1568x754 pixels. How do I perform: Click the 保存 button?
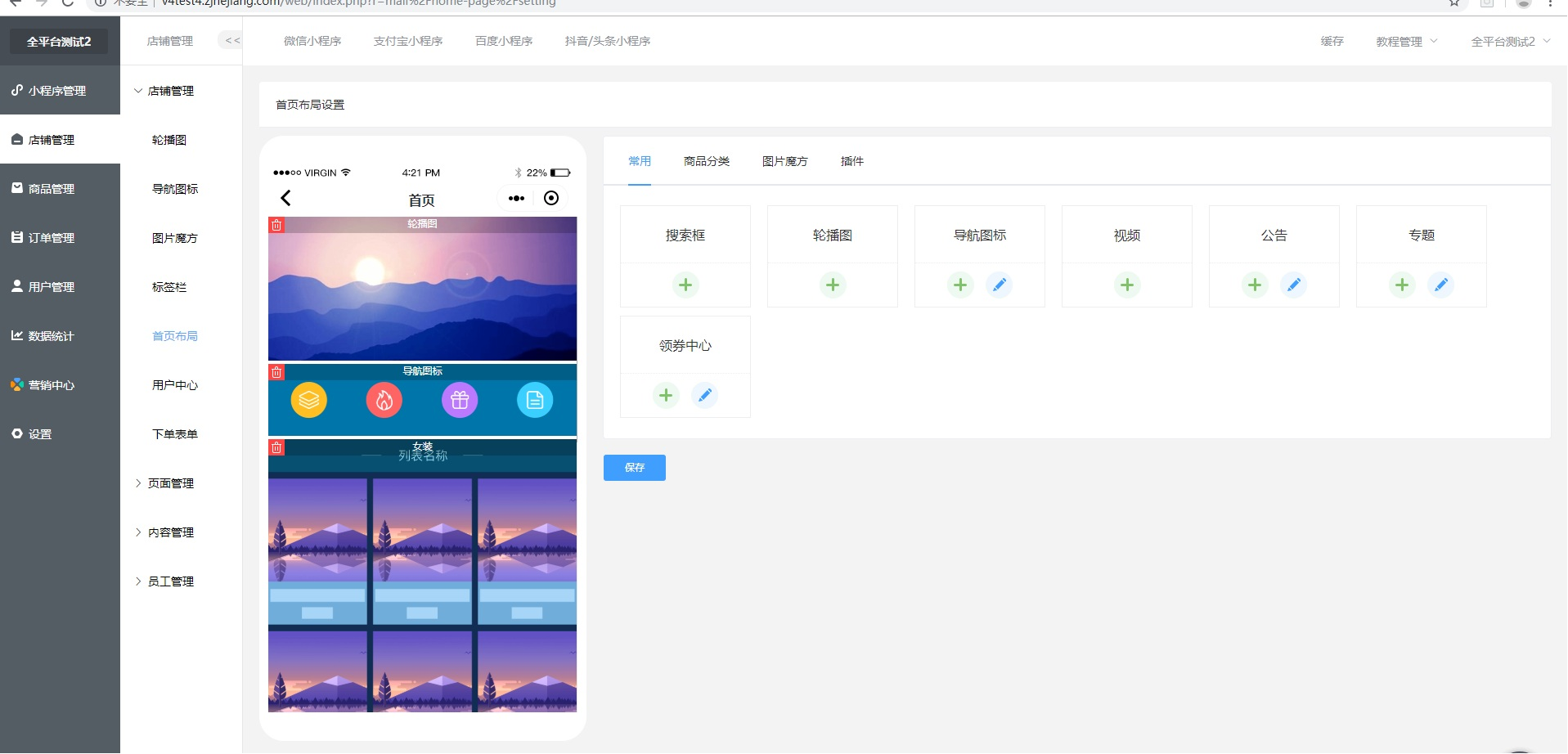coord(635,468)
